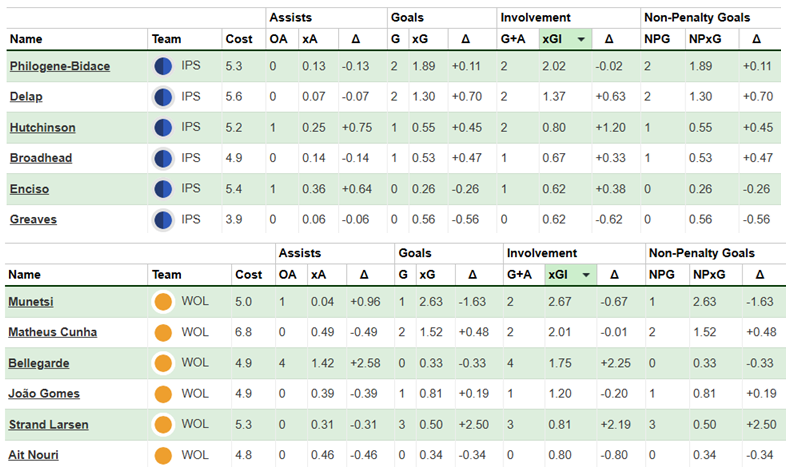Sort Wolves table by Name header
This screenshot has width=789, height=472.
[22, 274]
